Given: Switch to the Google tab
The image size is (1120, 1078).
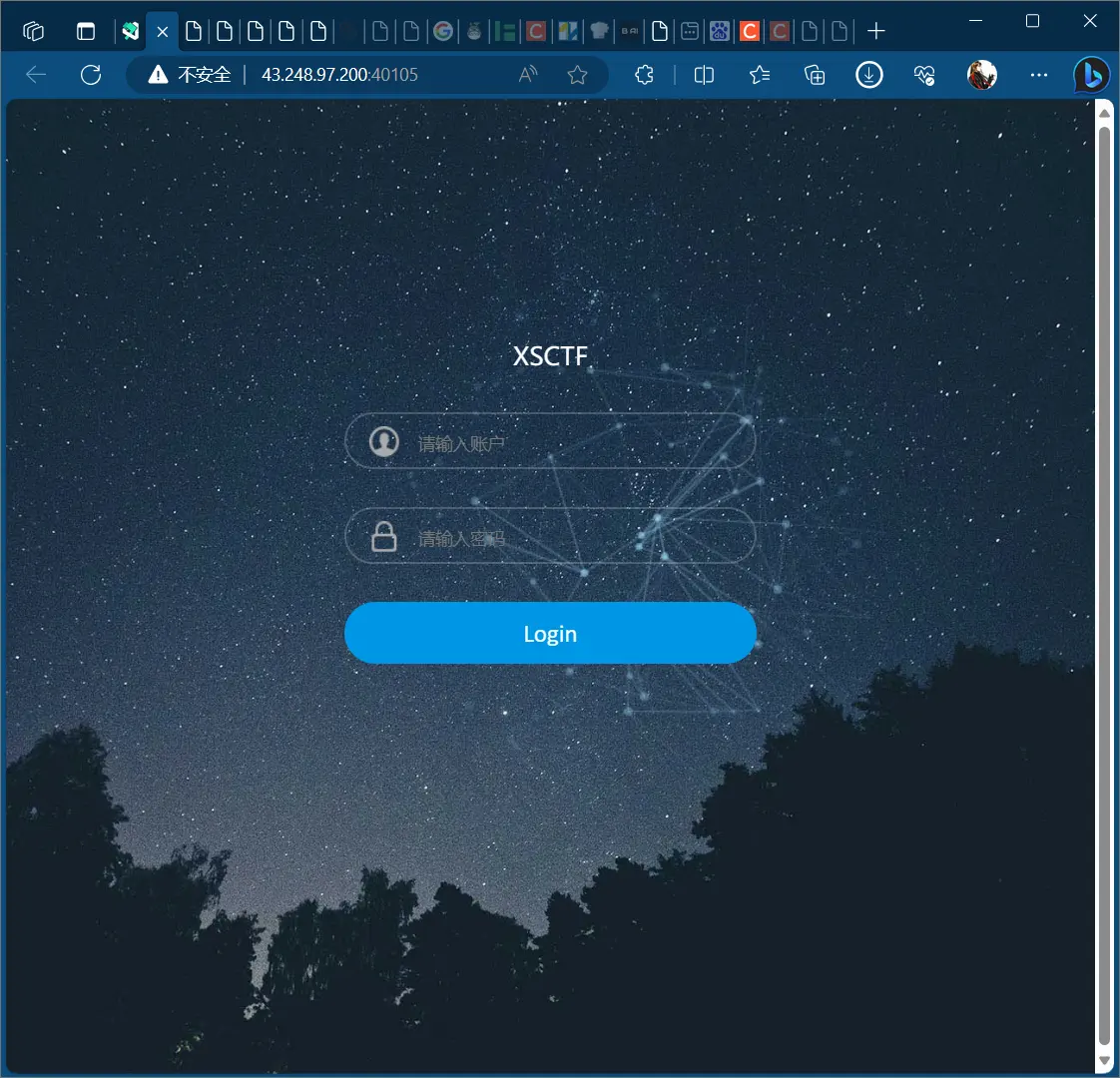Looking at the screenshot, I should [443, 32].
